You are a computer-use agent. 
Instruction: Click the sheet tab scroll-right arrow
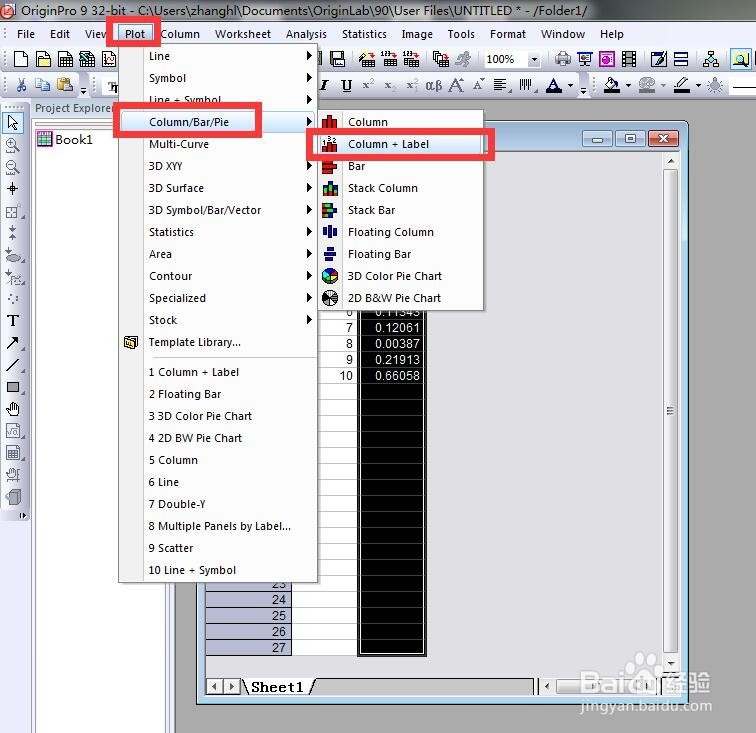coord(232,686)
